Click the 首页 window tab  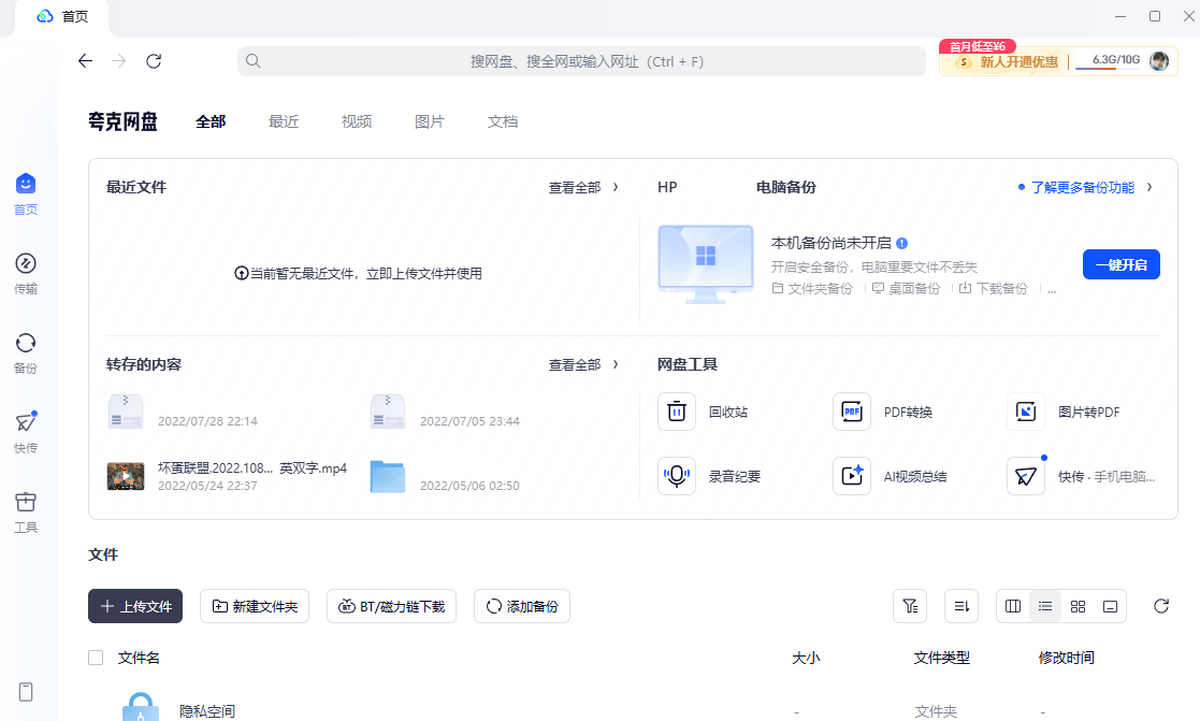point(64,17)
